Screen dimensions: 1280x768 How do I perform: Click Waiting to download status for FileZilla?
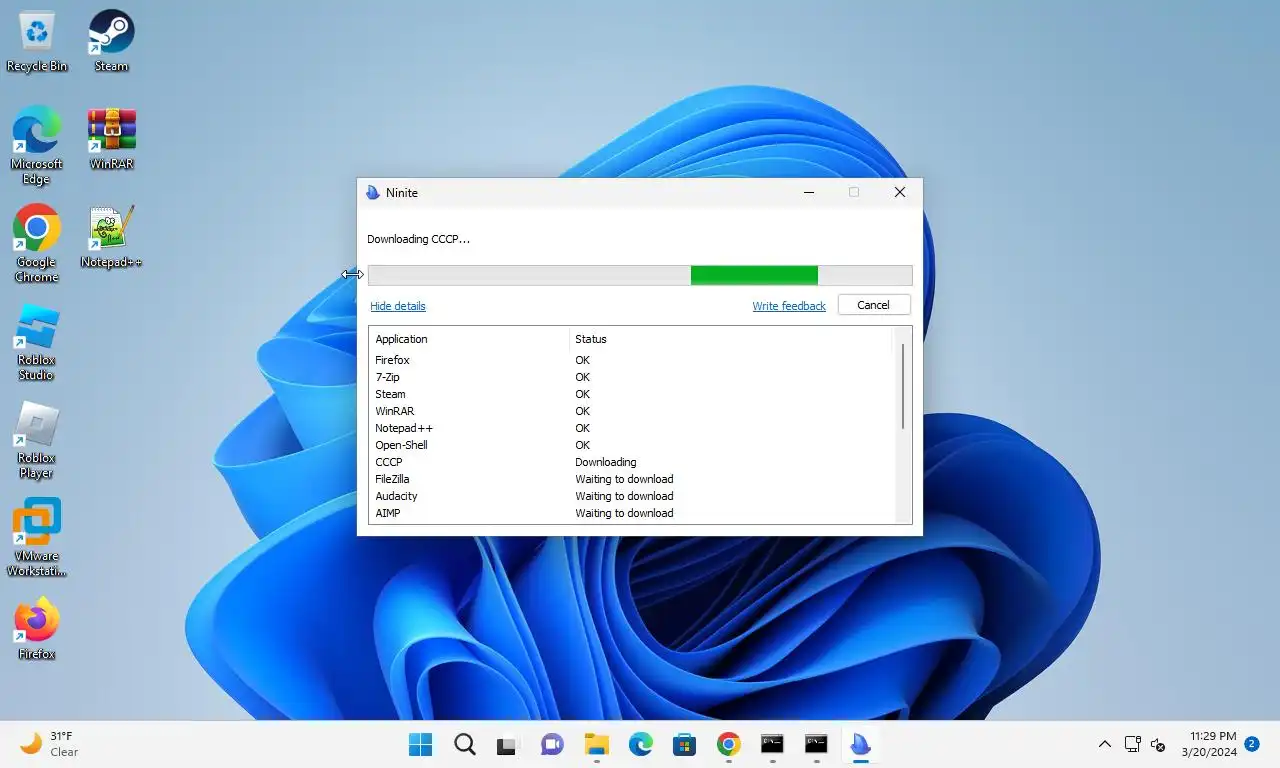[x=624, y=479]
